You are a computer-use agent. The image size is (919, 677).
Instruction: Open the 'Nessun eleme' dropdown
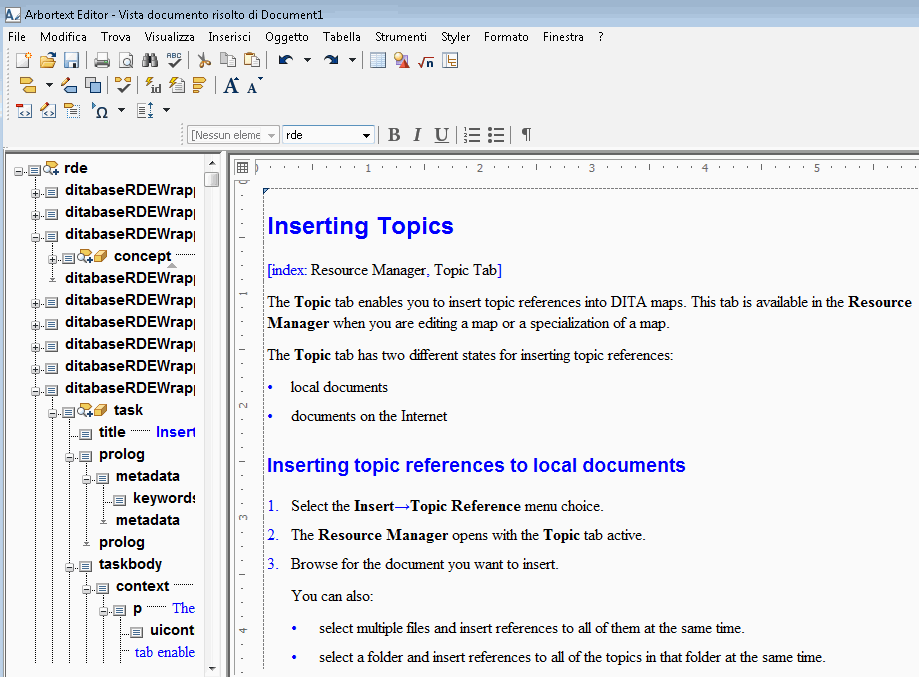234,135
